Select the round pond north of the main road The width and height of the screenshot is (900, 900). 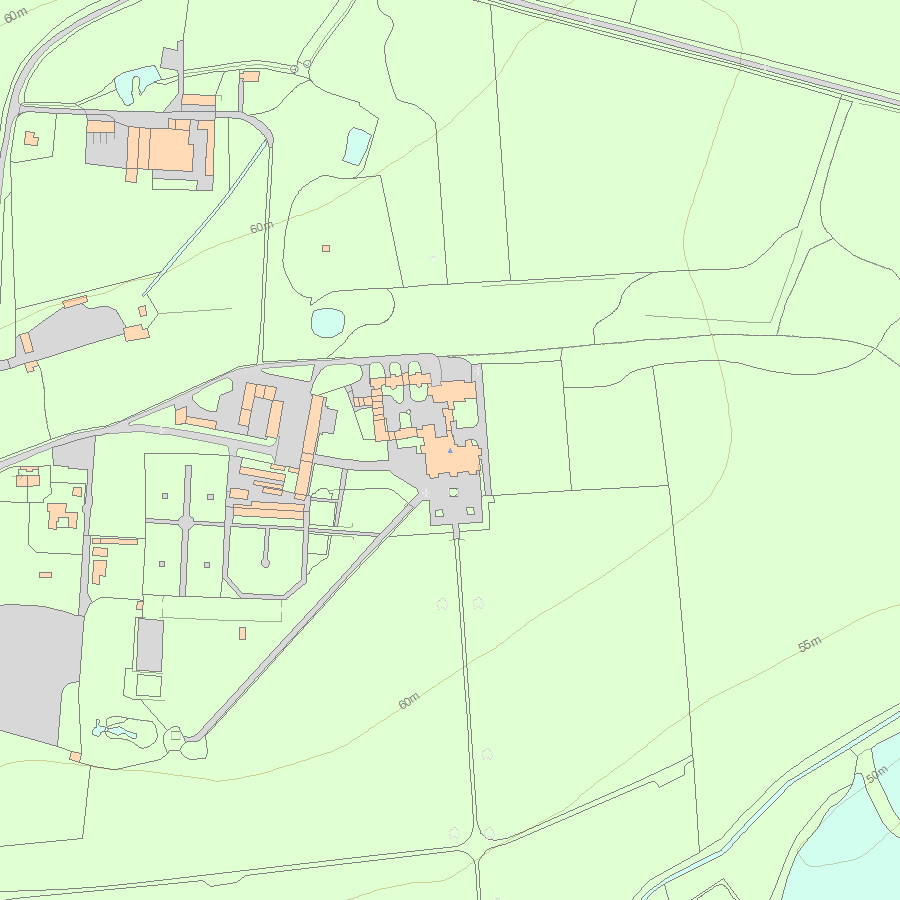coord(328,323)
